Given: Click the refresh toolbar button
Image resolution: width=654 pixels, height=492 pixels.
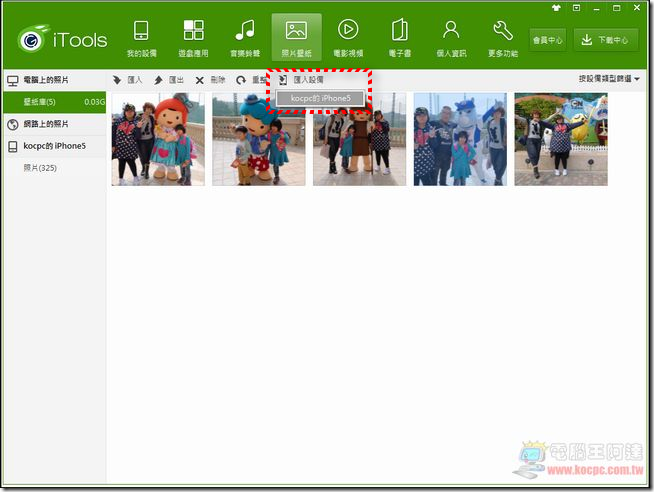Looking at the screenshot, I should (x=250, y=80).
